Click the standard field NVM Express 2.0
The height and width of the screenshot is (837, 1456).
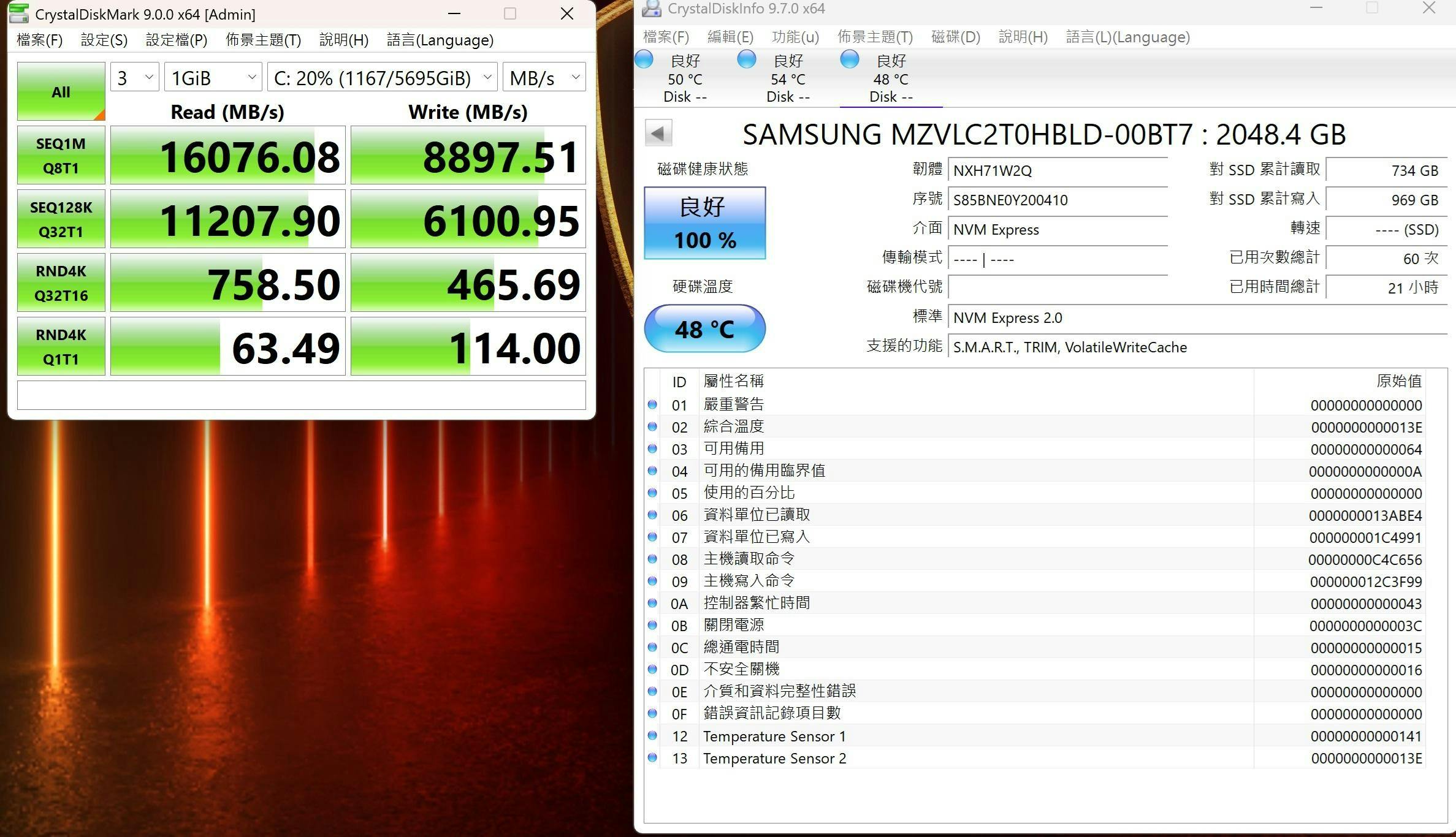tap(1197, 318)
